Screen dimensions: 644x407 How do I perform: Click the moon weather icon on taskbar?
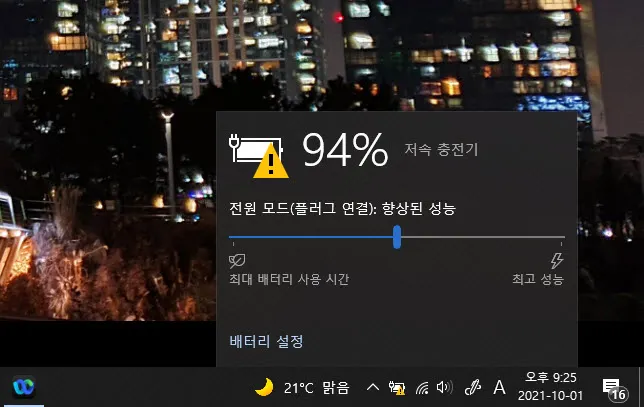(264, 387)
